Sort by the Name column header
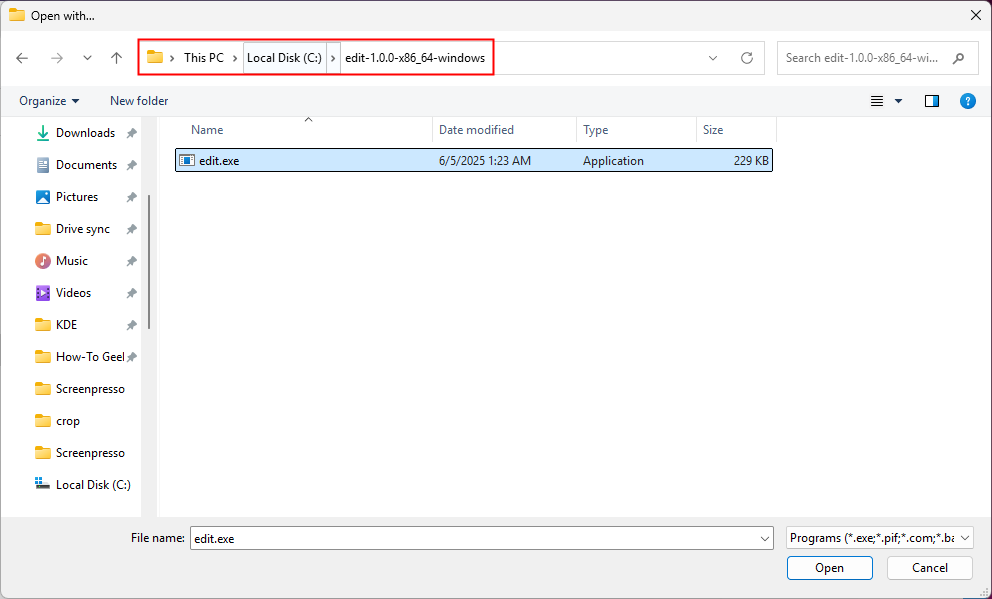 point(207,130)
